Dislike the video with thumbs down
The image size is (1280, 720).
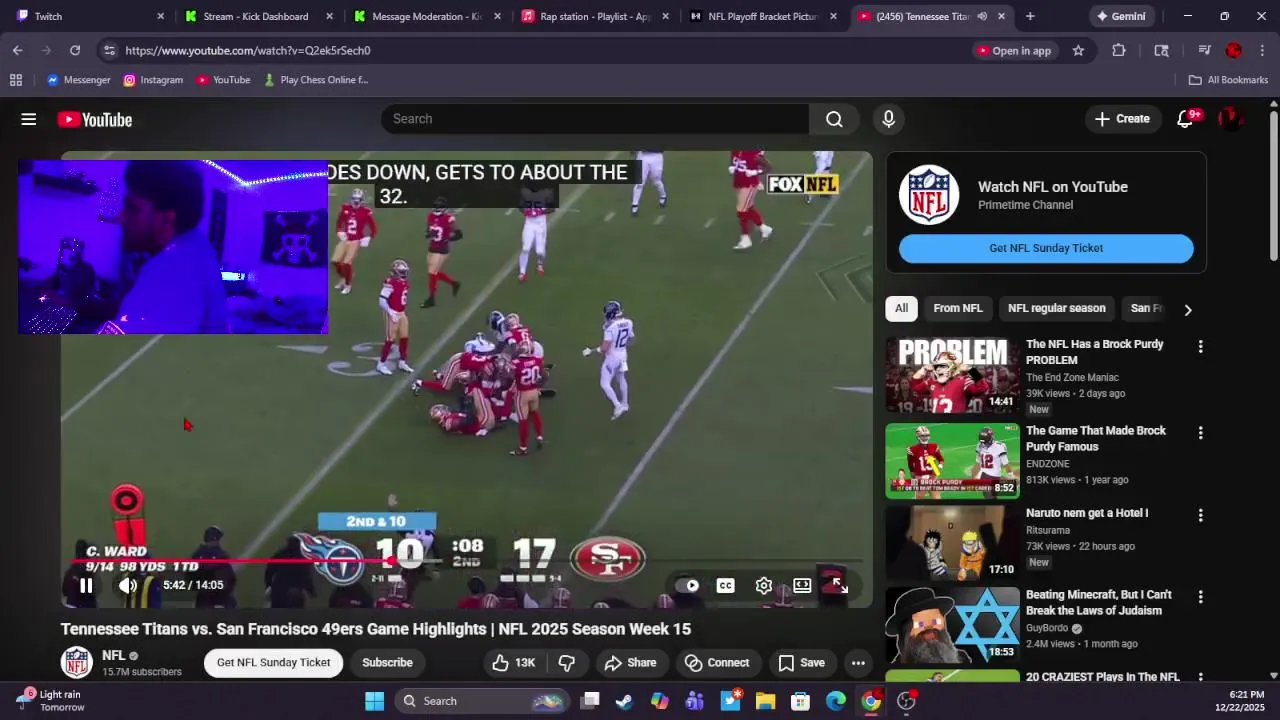tap(567, 663)
